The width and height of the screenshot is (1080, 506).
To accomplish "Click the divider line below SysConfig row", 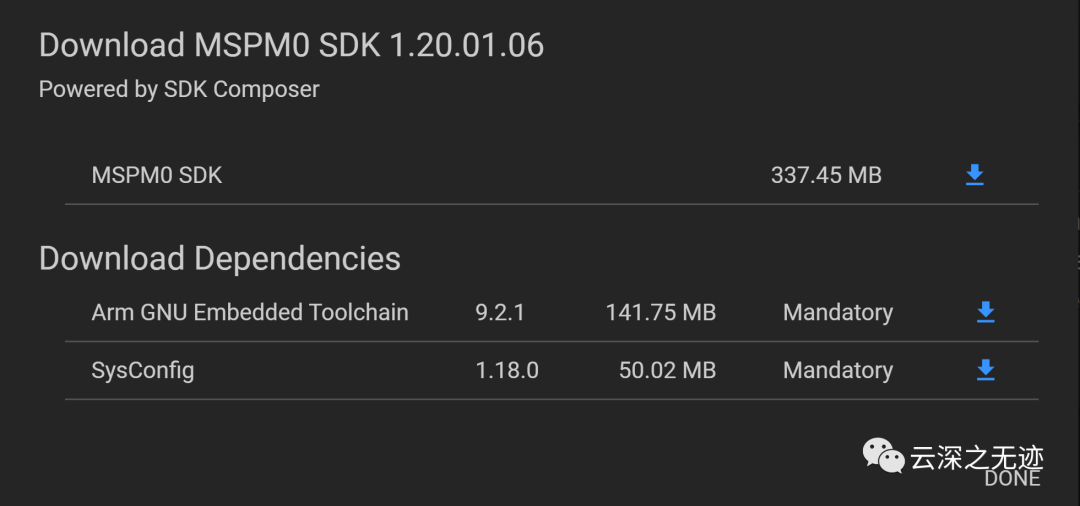I will point(551,400).
